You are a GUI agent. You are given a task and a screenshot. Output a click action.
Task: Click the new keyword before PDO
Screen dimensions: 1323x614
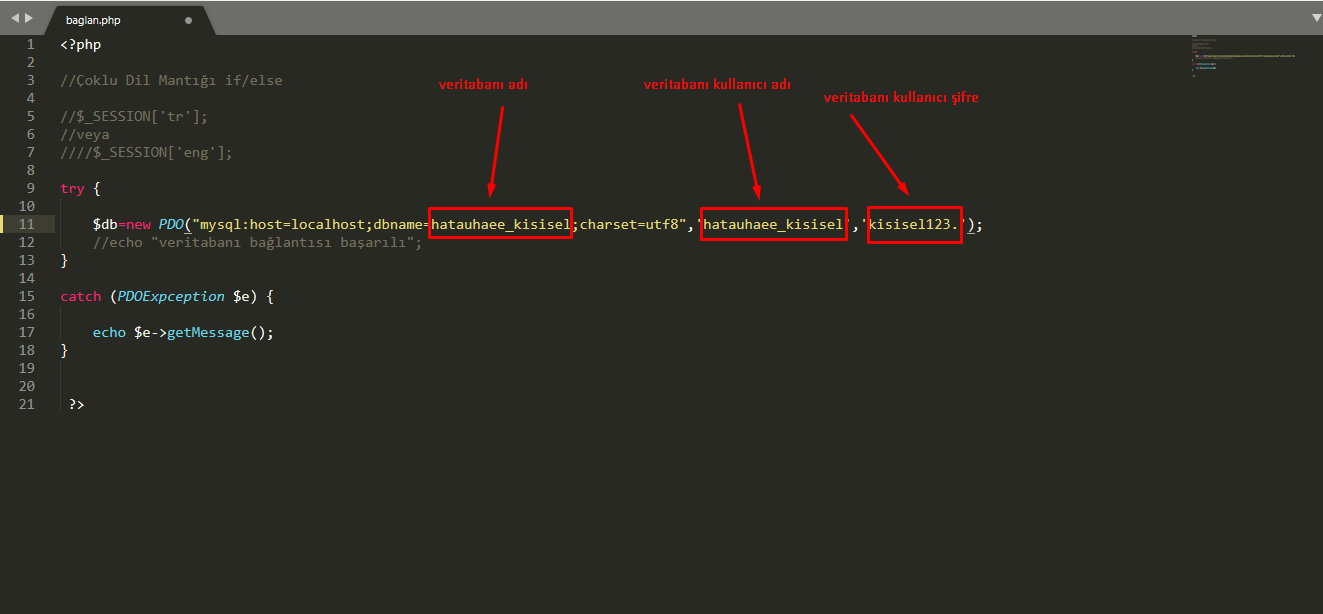tap(138, 225)
